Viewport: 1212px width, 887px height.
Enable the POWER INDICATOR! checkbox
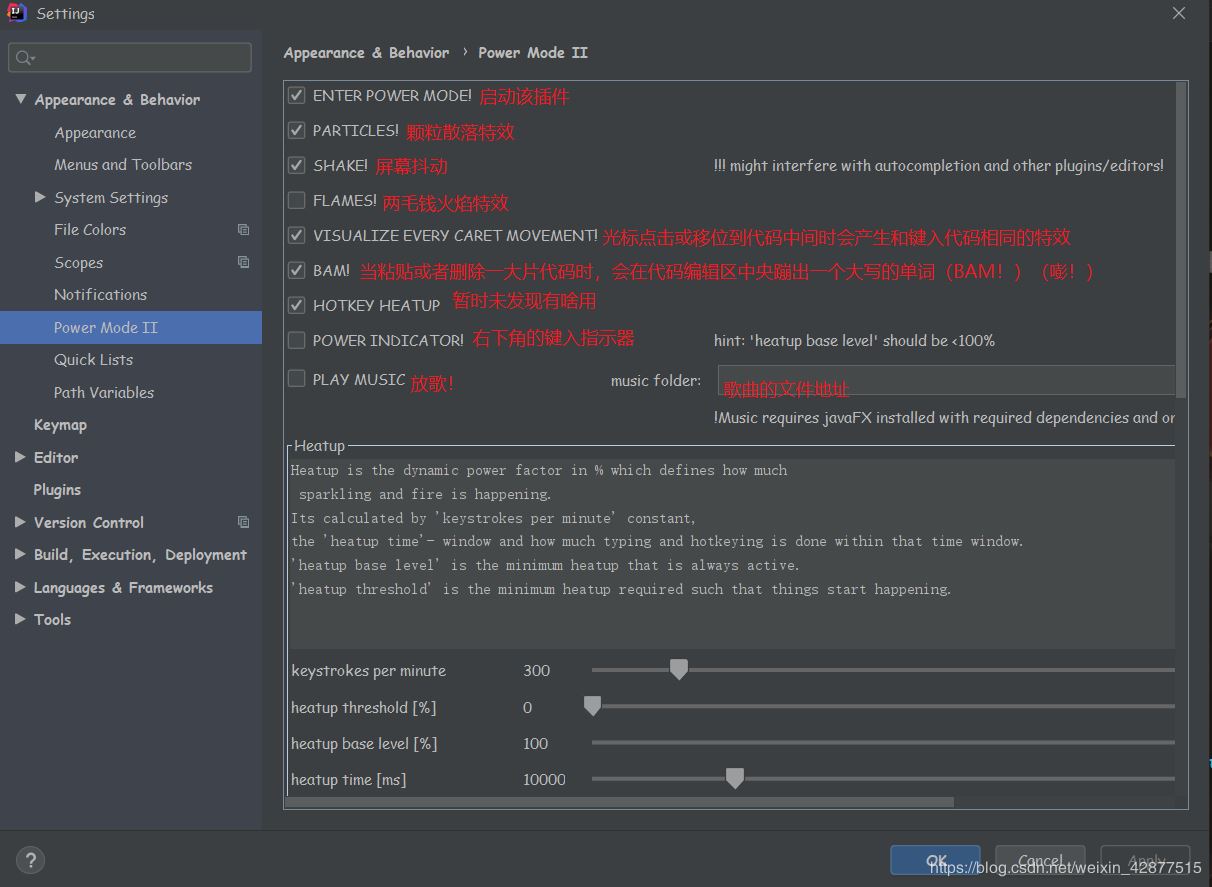pyautogui.click(x=296, y=341)
